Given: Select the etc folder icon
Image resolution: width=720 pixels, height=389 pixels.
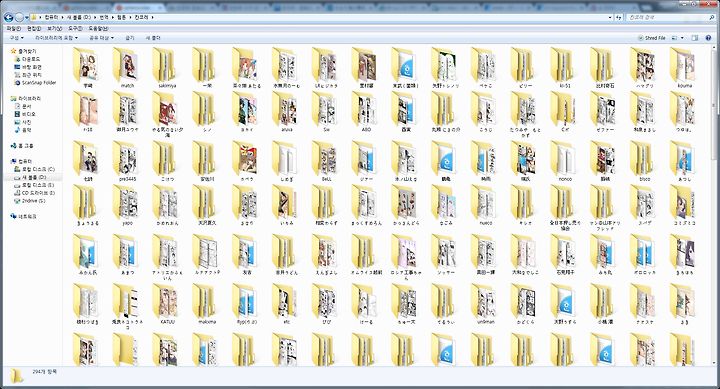Looking at the screenshot, I should coord(286,301).
